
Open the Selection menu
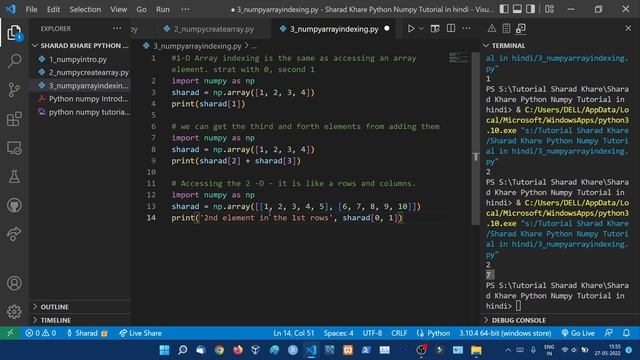tap(85, 9)
